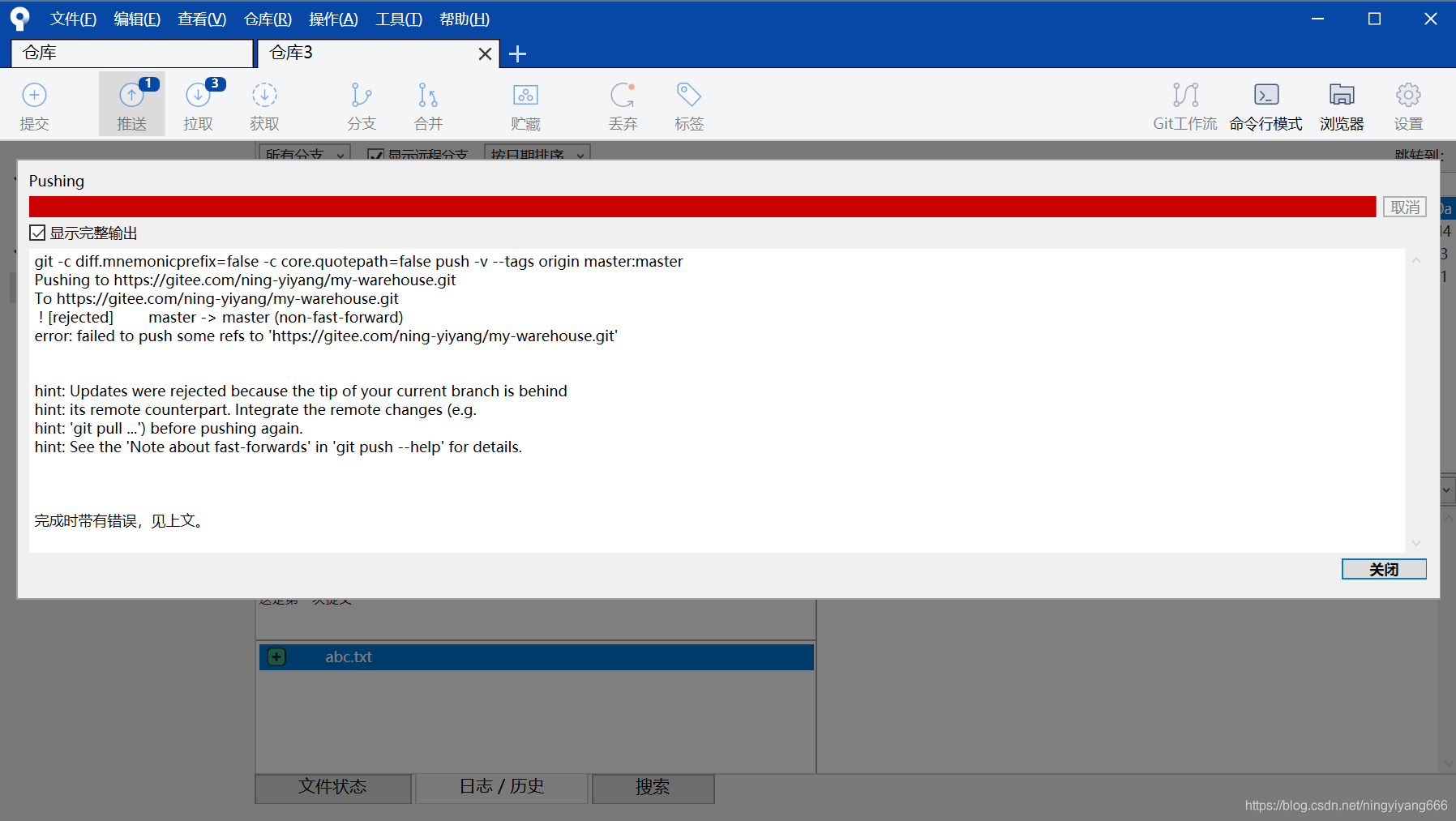This screenshot has height=821, width=1456.
Task: Add a new tab with plus icon
Action: click(x=517, y=53)
